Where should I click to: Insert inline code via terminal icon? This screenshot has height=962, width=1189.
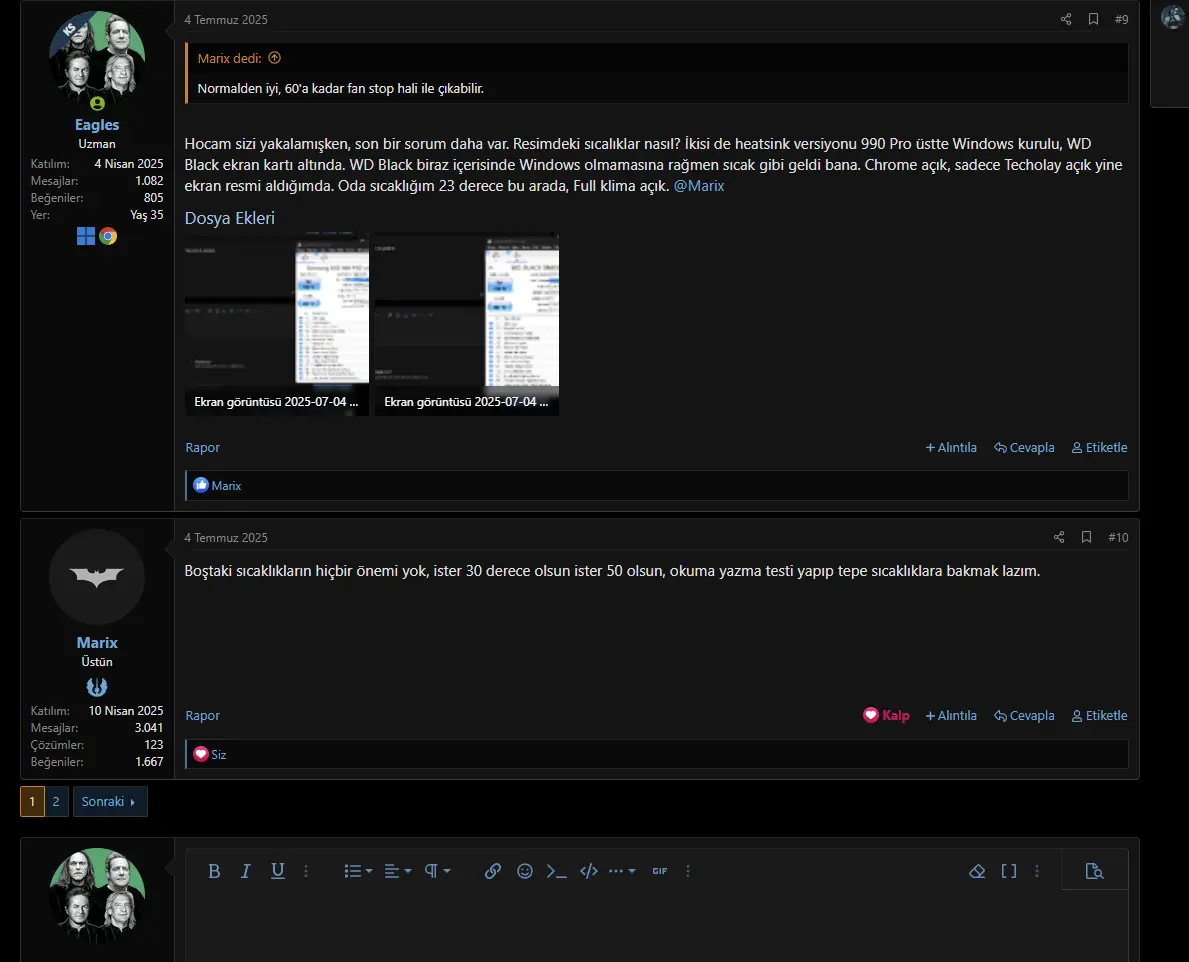(x=557, y=871)
